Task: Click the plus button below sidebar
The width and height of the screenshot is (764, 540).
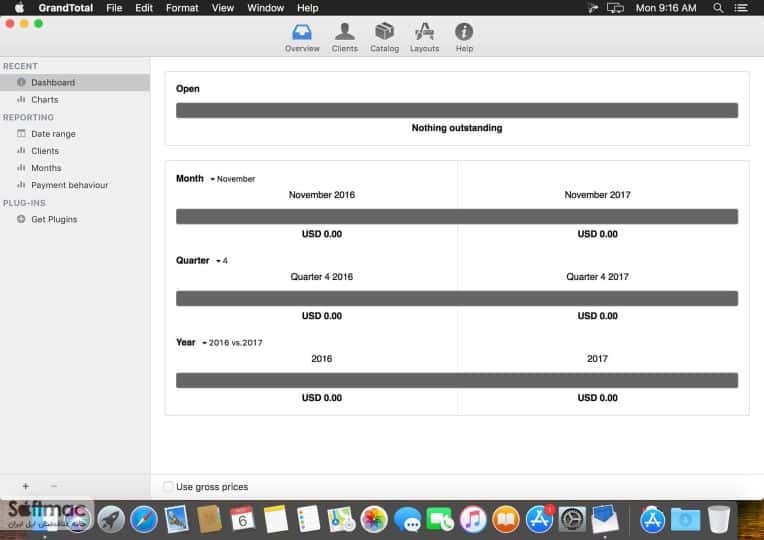Action: tap(25, 486)
